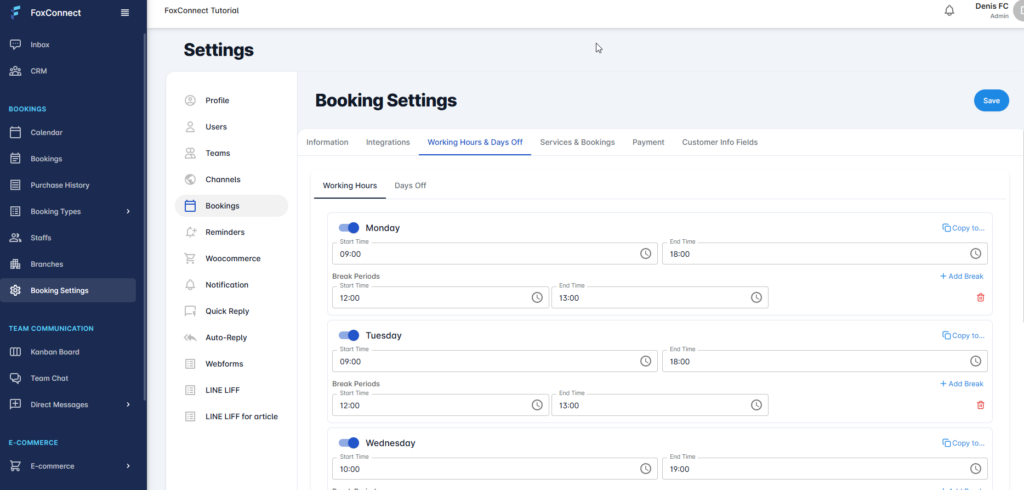Click Add Break link for Monday
The width and height of the screenshot is (1024, 490).
tap(962, 276)
